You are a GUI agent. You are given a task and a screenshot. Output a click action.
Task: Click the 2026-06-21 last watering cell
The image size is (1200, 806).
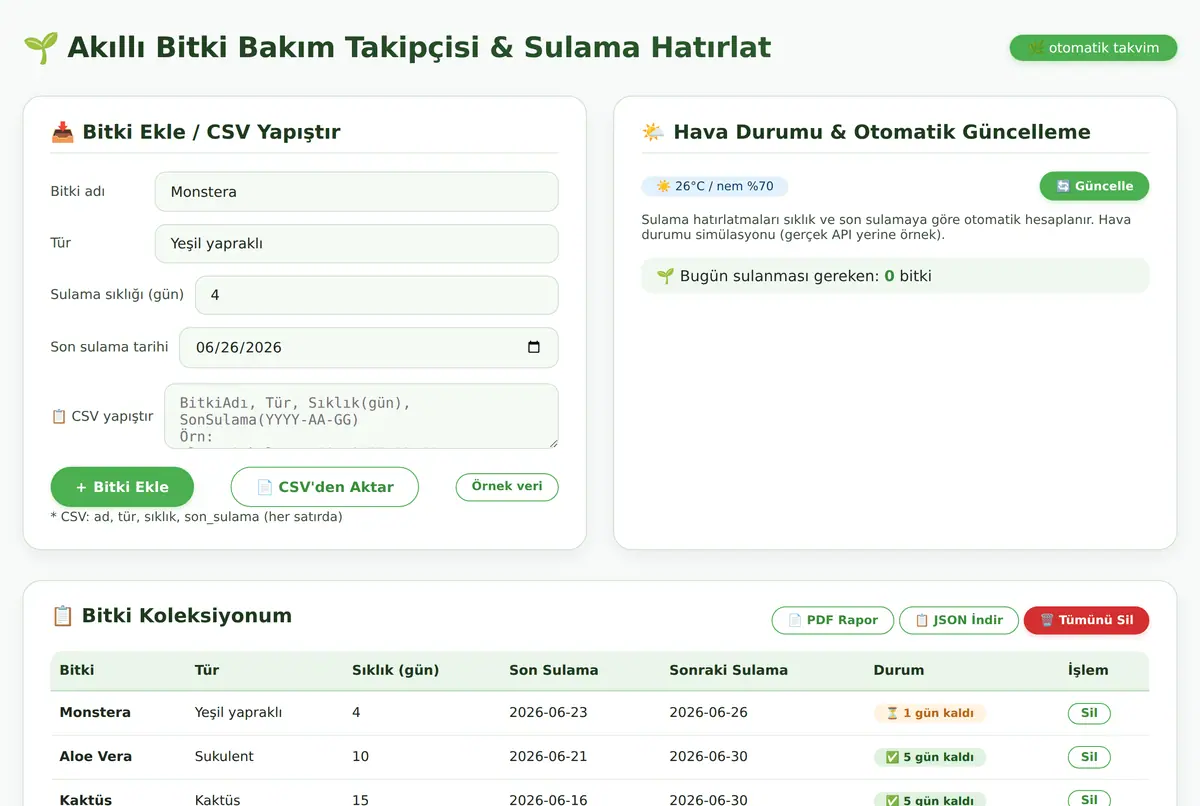click(x=546, y=757)
